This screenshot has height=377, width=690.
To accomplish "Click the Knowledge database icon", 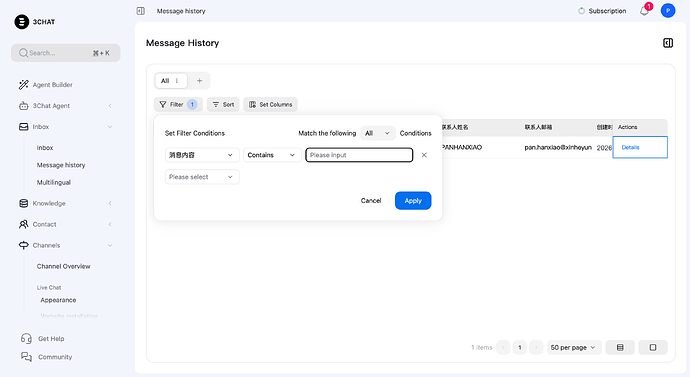I will click(23, 203).
